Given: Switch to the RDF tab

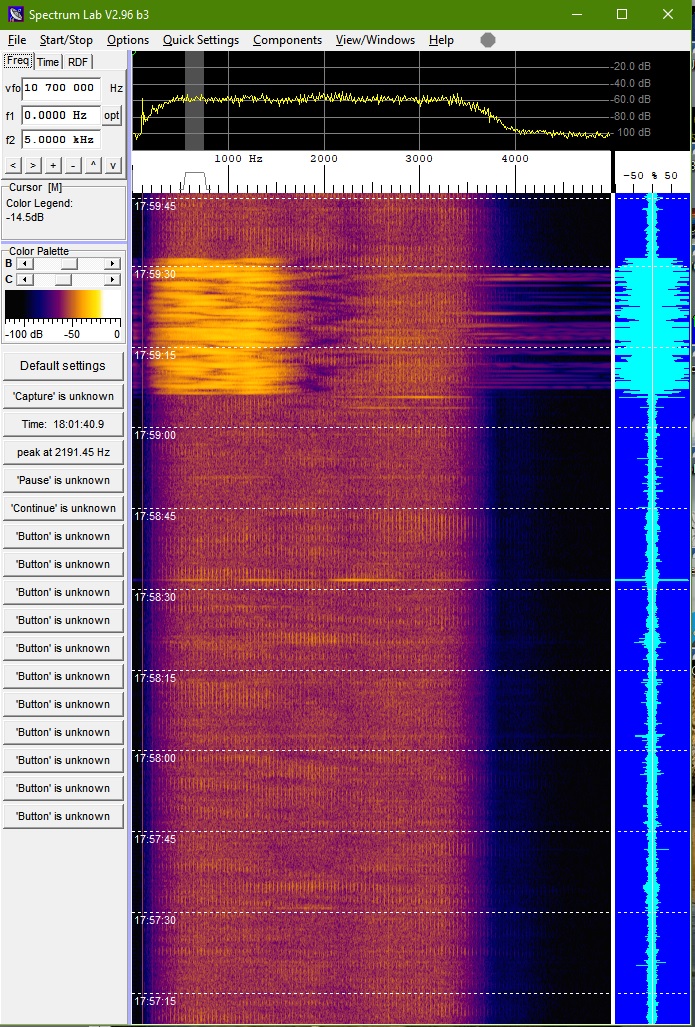Looking at the screenshot, I should pos(78,62).
